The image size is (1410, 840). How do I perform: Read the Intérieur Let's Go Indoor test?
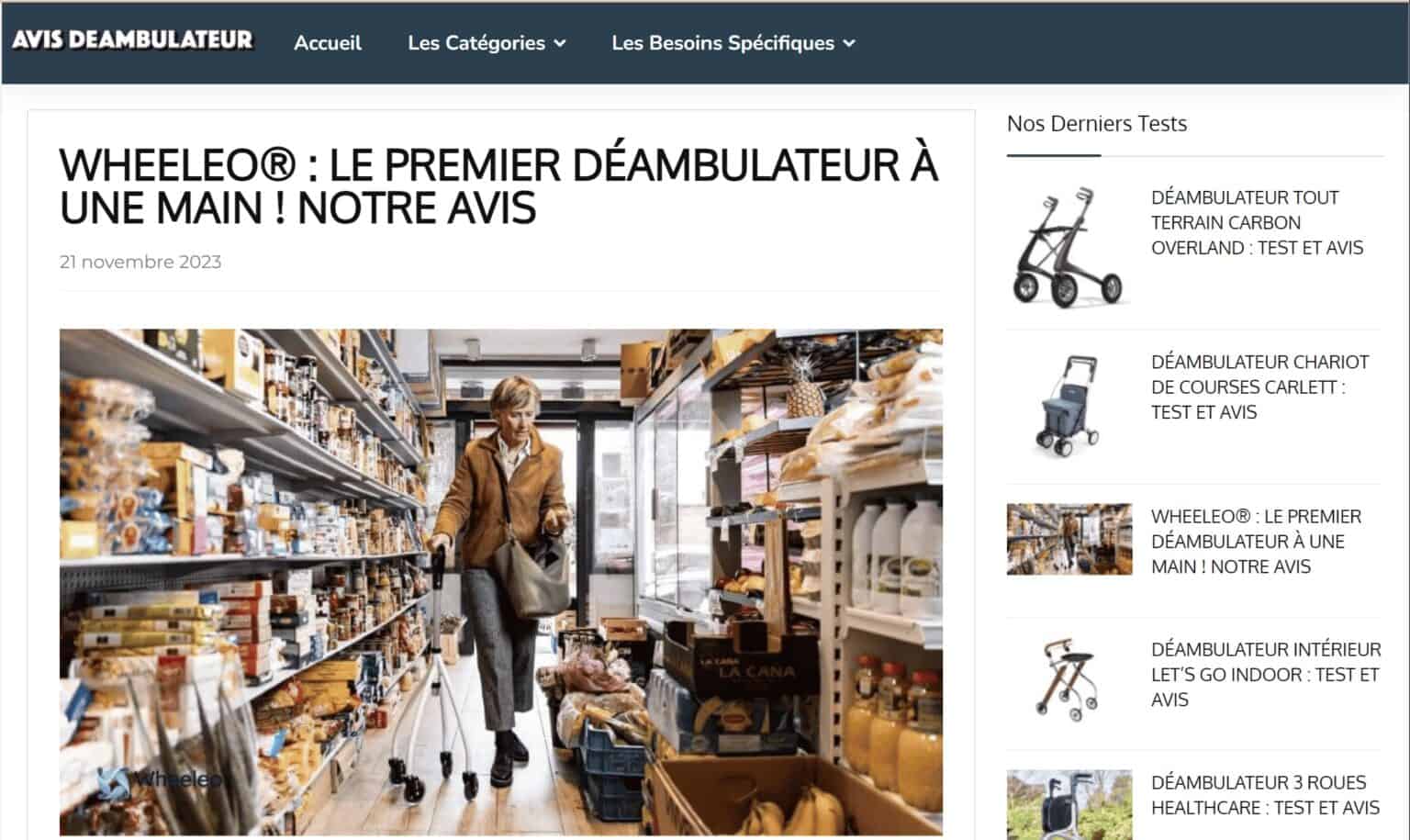1266,675
